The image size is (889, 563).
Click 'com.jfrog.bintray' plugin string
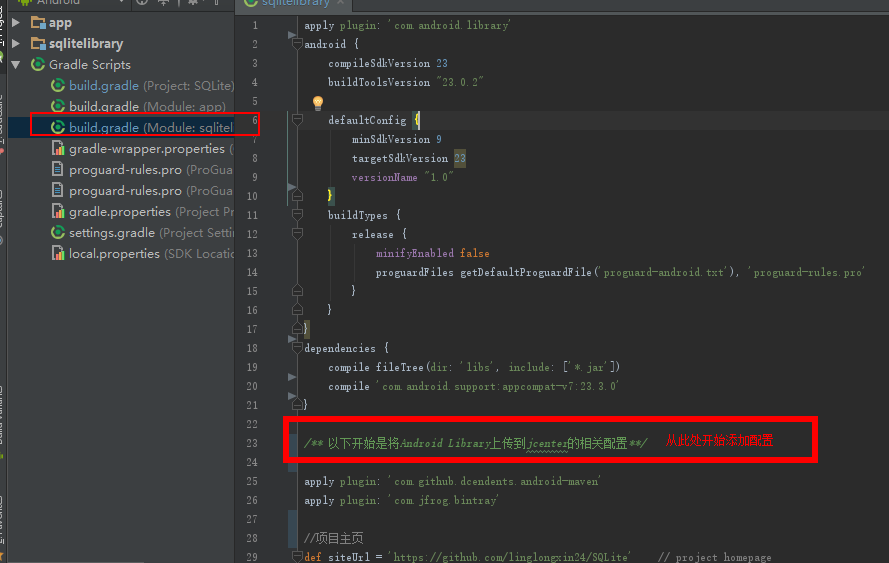coord(443,501)
